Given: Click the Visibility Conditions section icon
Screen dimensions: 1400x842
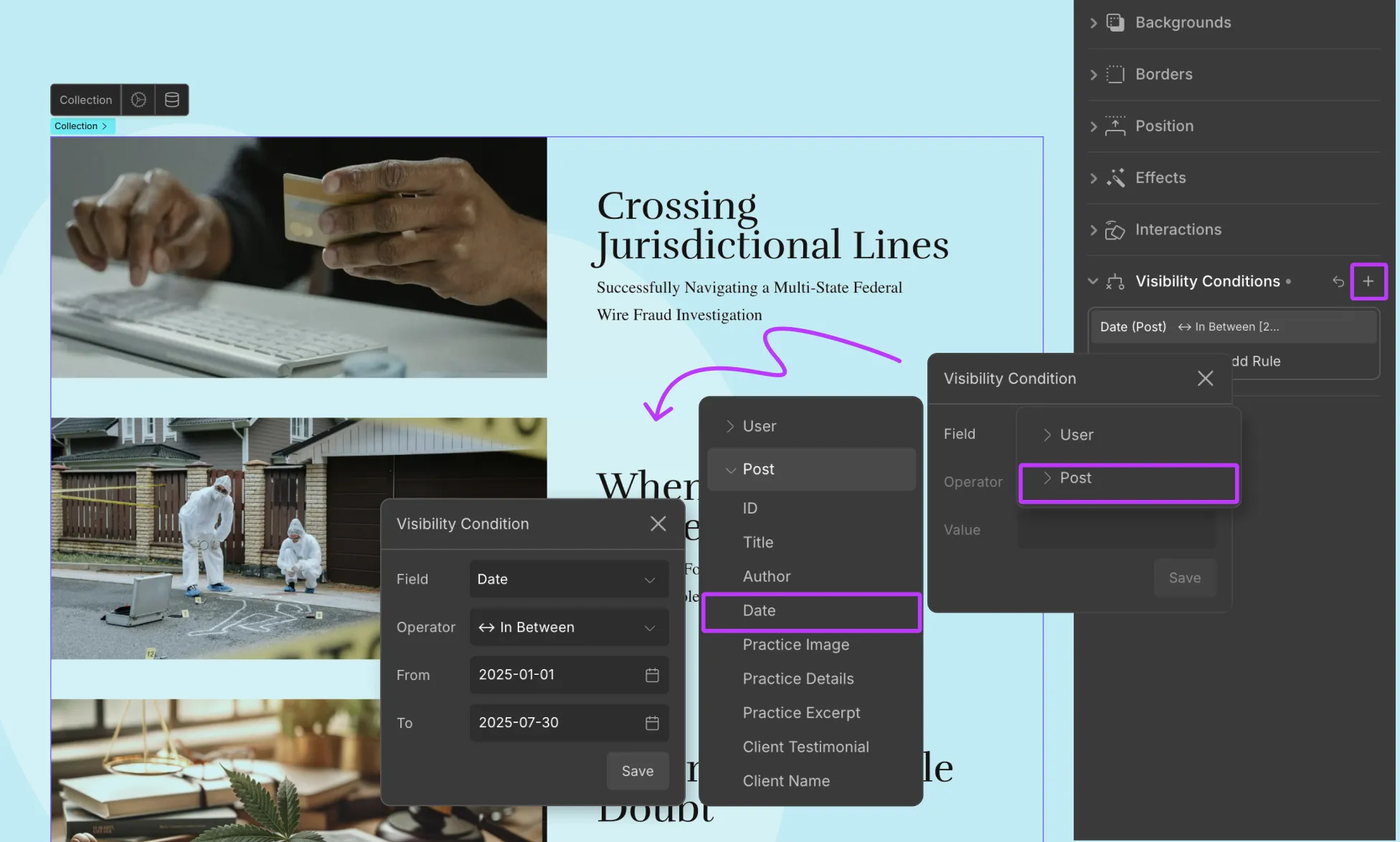Looking at the screenshot, I should (1115, 281).
